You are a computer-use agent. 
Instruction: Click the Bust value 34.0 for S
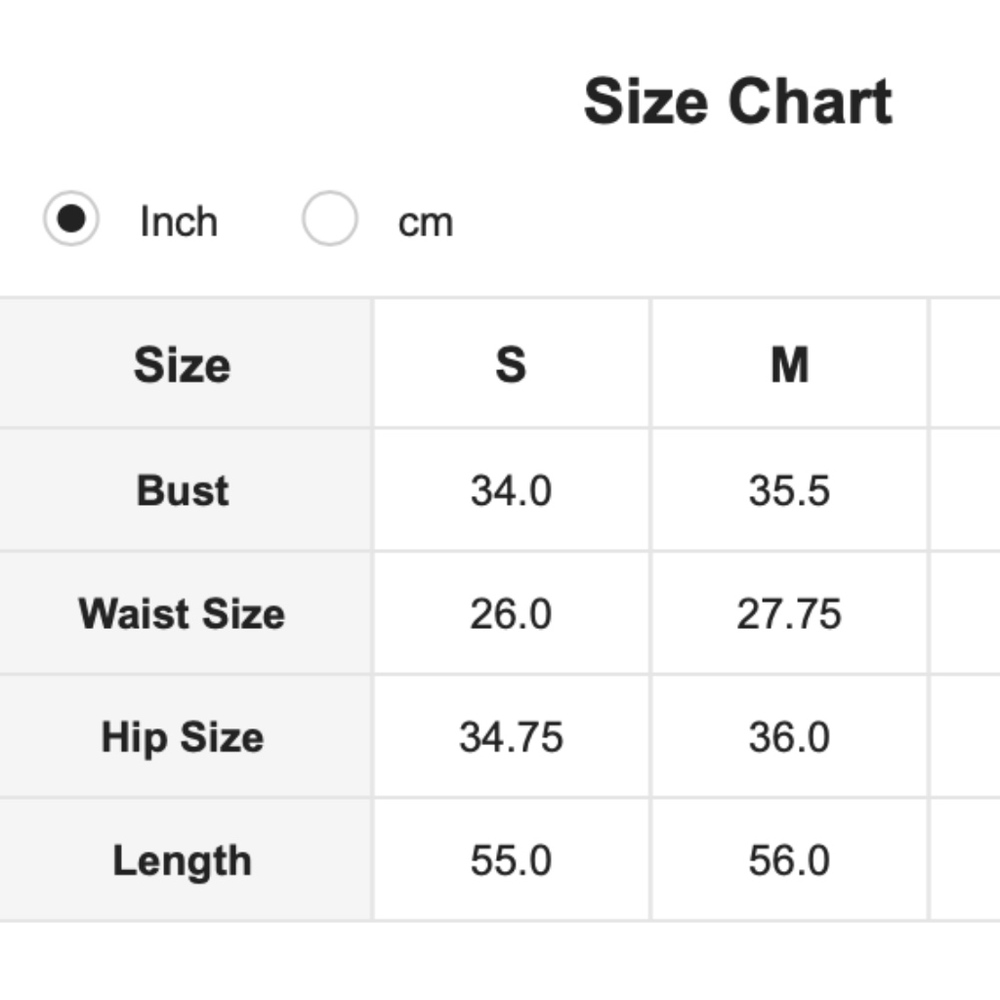pyautogui.click(x=511, y=491)
